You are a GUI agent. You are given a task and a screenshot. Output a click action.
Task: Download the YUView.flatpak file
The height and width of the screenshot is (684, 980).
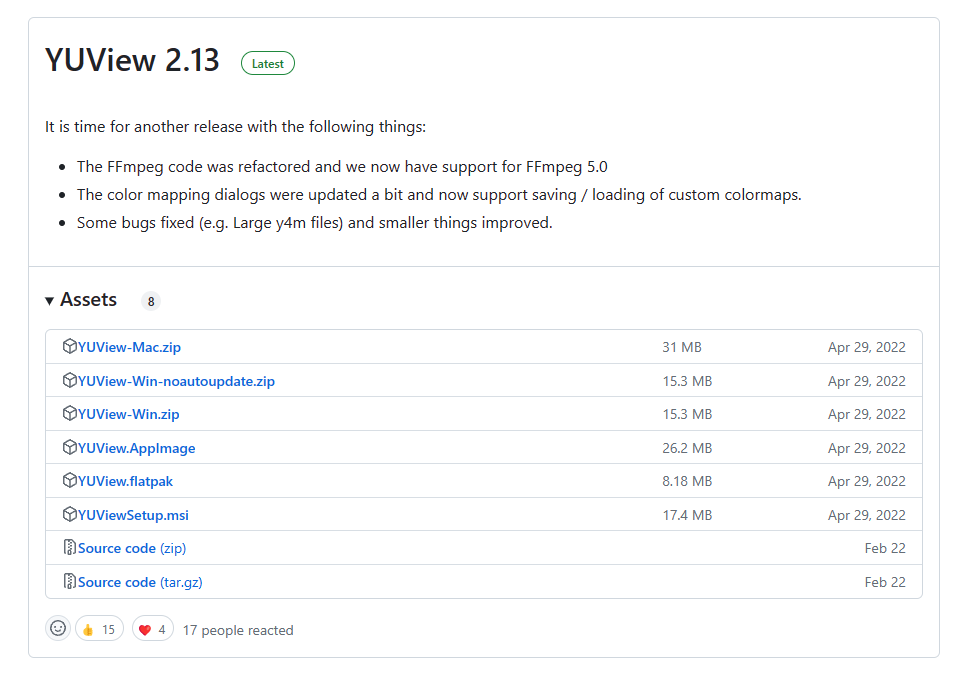pyautogui.click(x=126, y=481)
